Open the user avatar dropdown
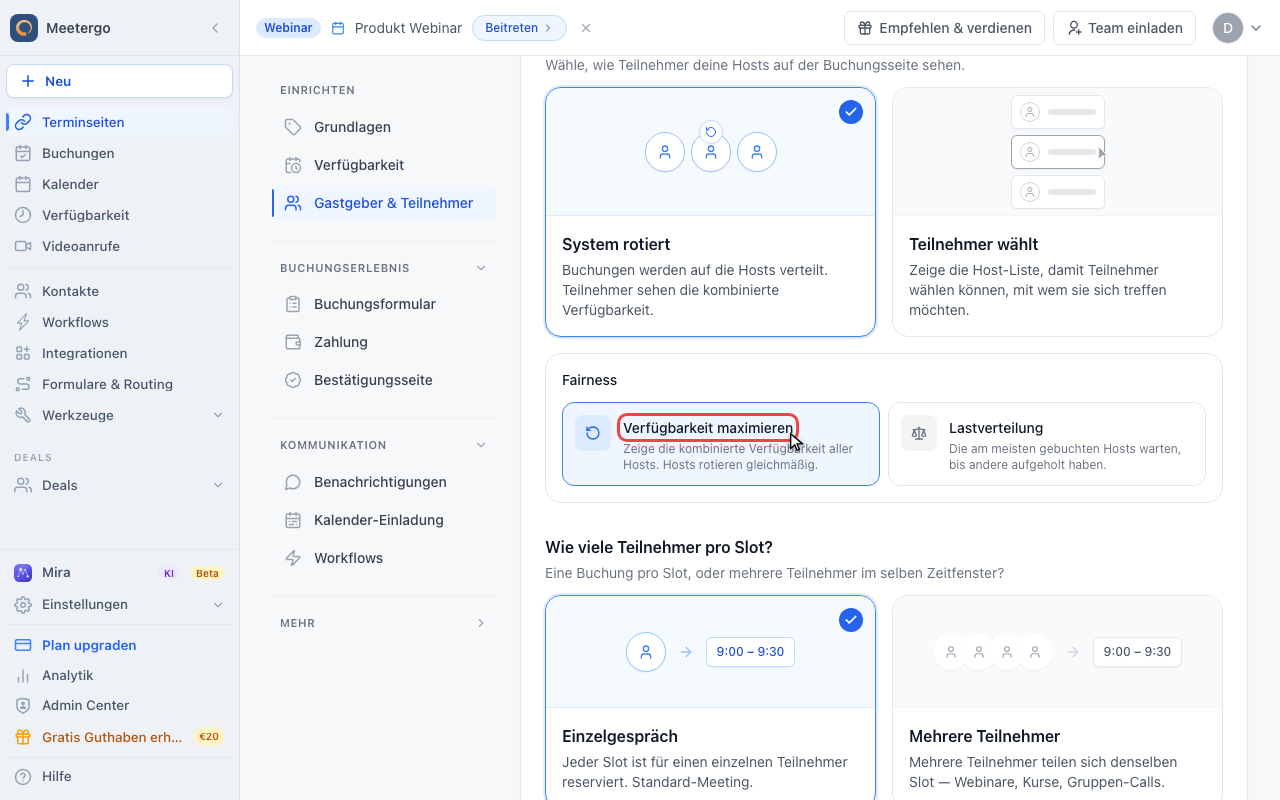1280x800 pixels. (x=1238, y=28)
